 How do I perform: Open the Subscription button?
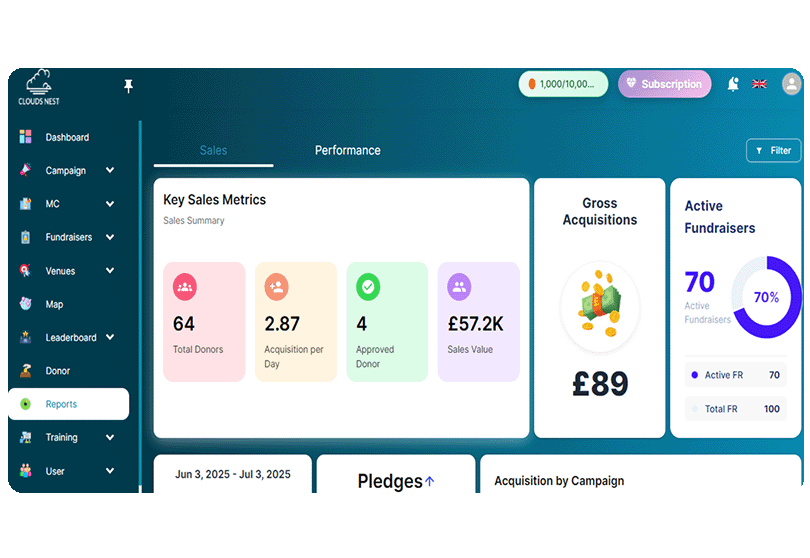[x=664, y=84]
